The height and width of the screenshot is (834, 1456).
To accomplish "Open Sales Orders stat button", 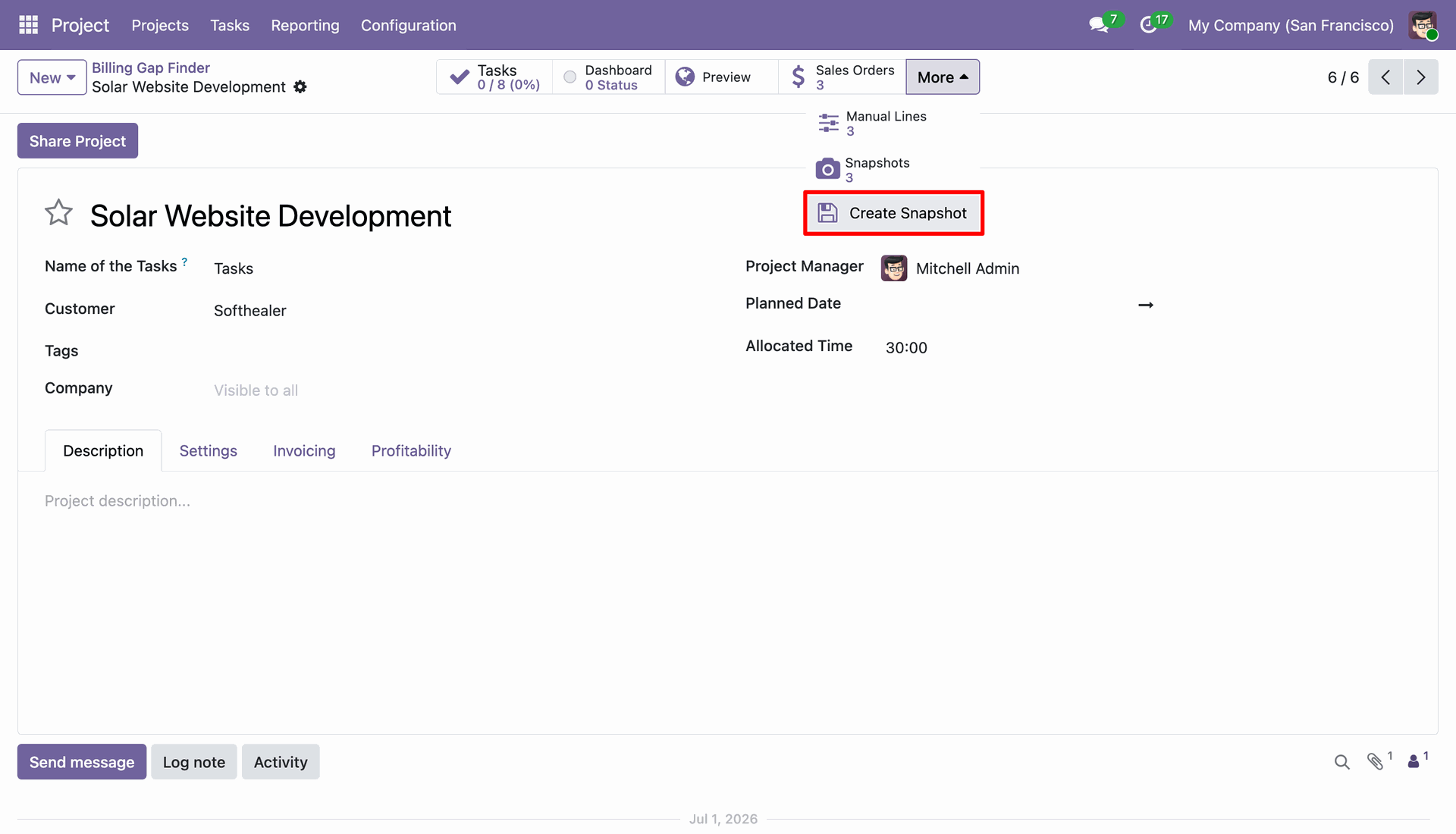I will click(x=842, y=77).
